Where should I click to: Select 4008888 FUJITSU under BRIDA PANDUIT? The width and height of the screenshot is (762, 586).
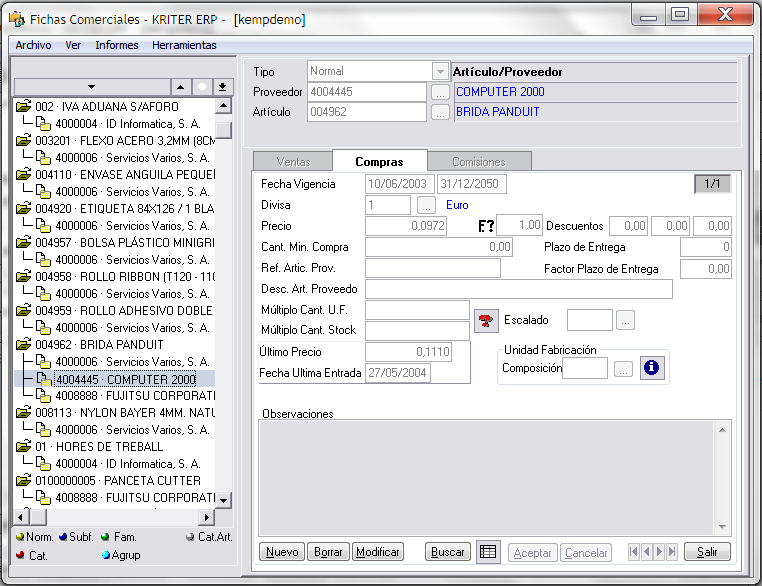tap(134, 396)
